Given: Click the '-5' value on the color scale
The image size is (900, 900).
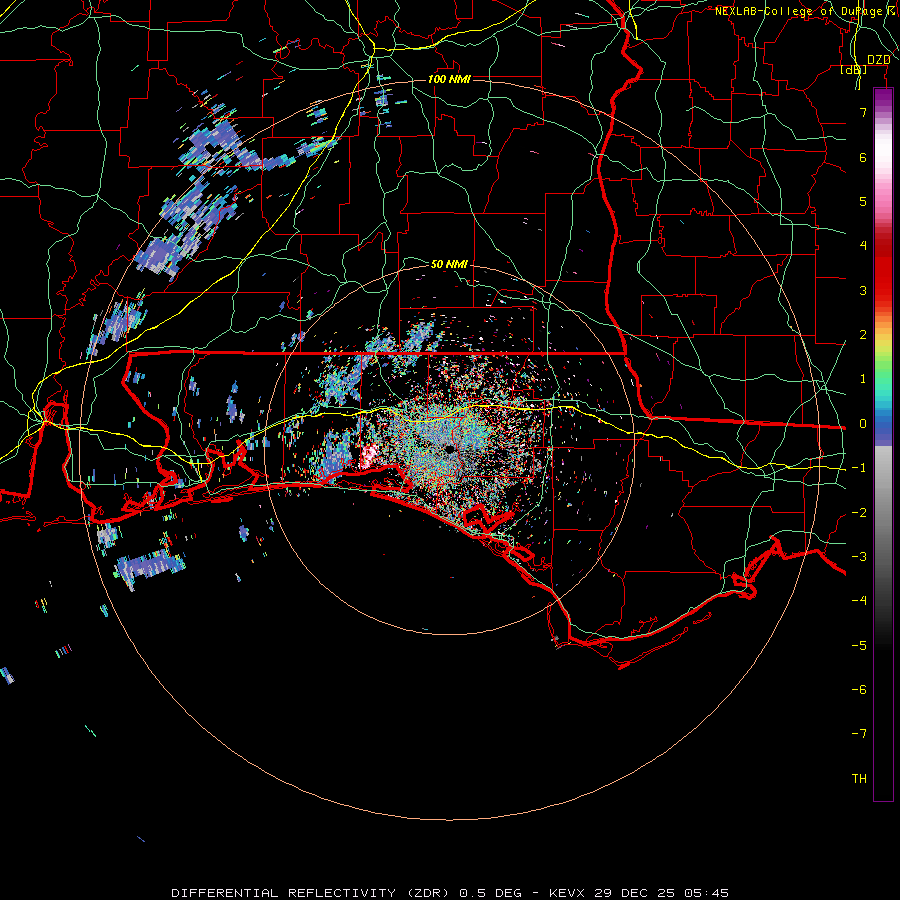Looking at the screenshot, I should (859, 645).
